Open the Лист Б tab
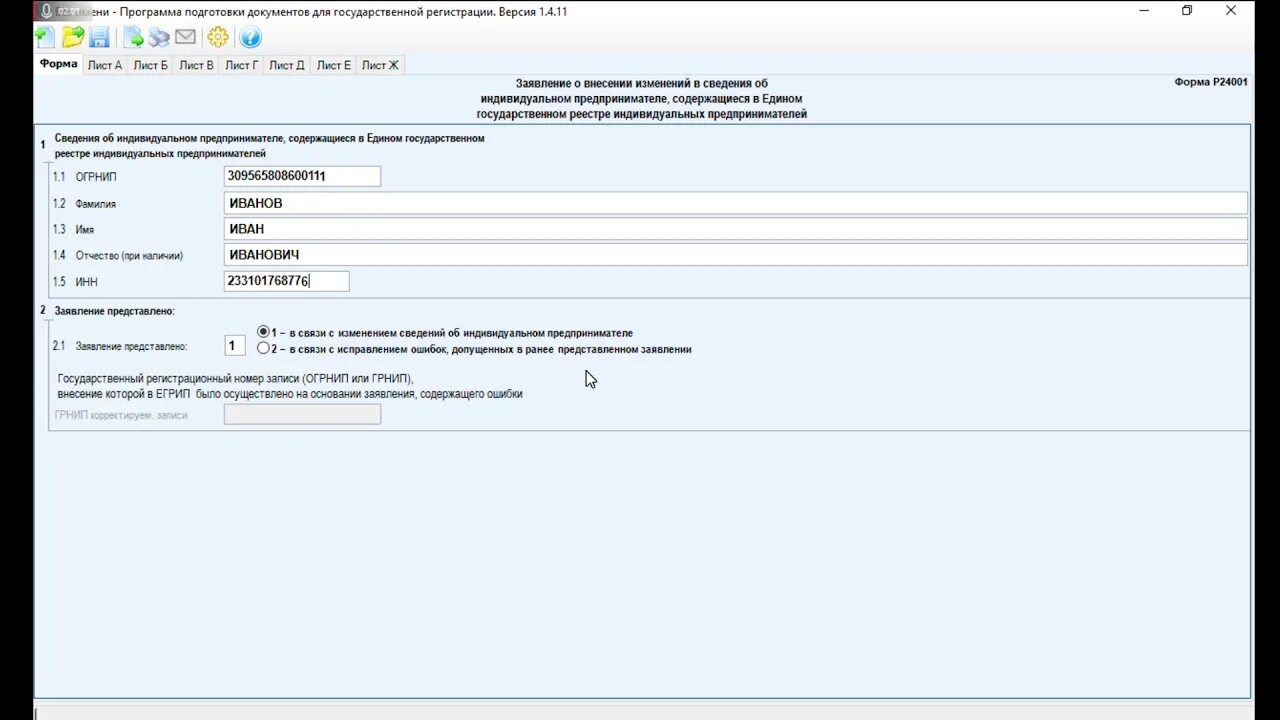 151,65
